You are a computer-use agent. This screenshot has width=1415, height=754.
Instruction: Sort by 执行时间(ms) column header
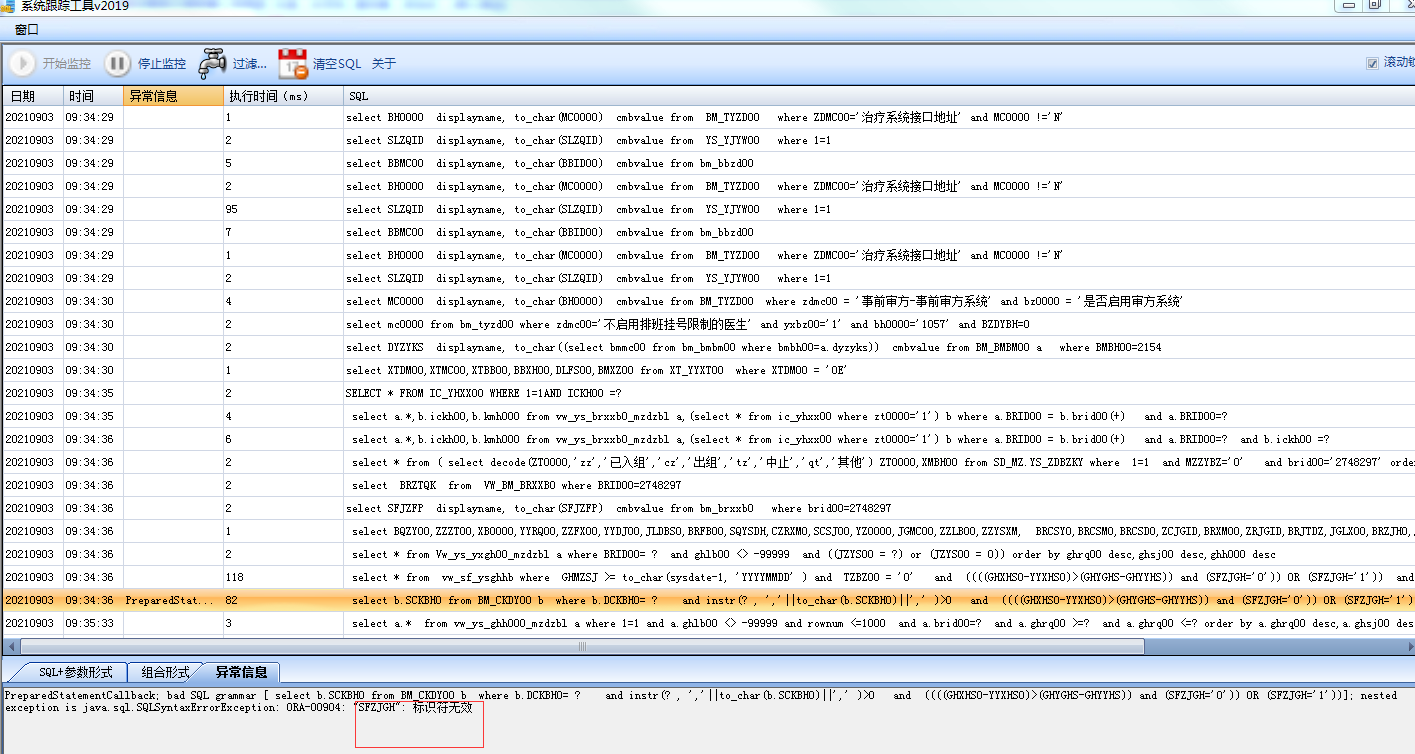tap(283, 96)
